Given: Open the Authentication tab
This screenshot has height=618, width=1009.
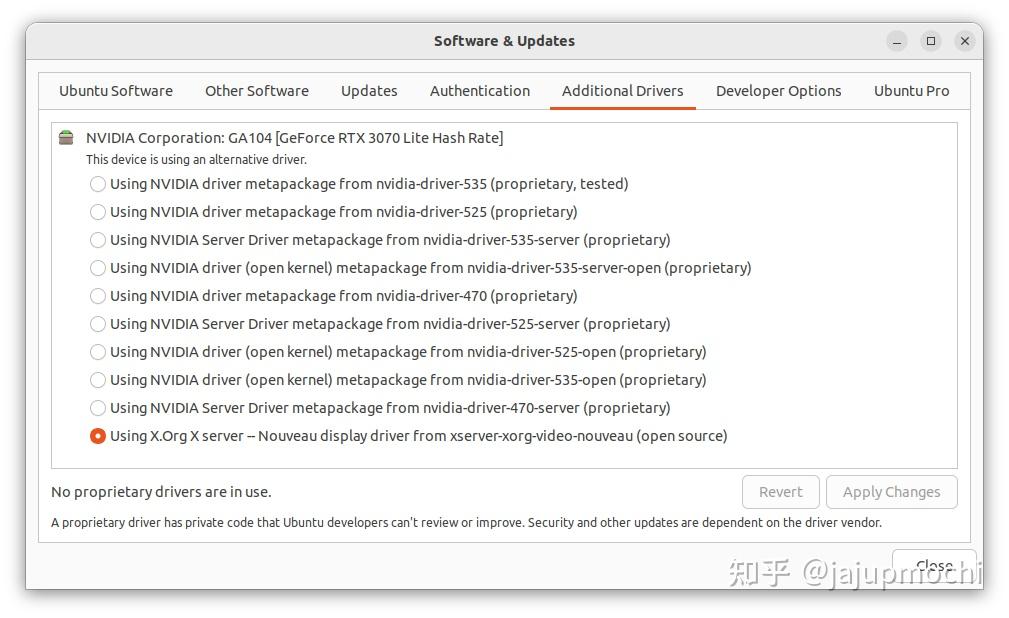Looking at the screenshot, I should [x=480, y=91].
